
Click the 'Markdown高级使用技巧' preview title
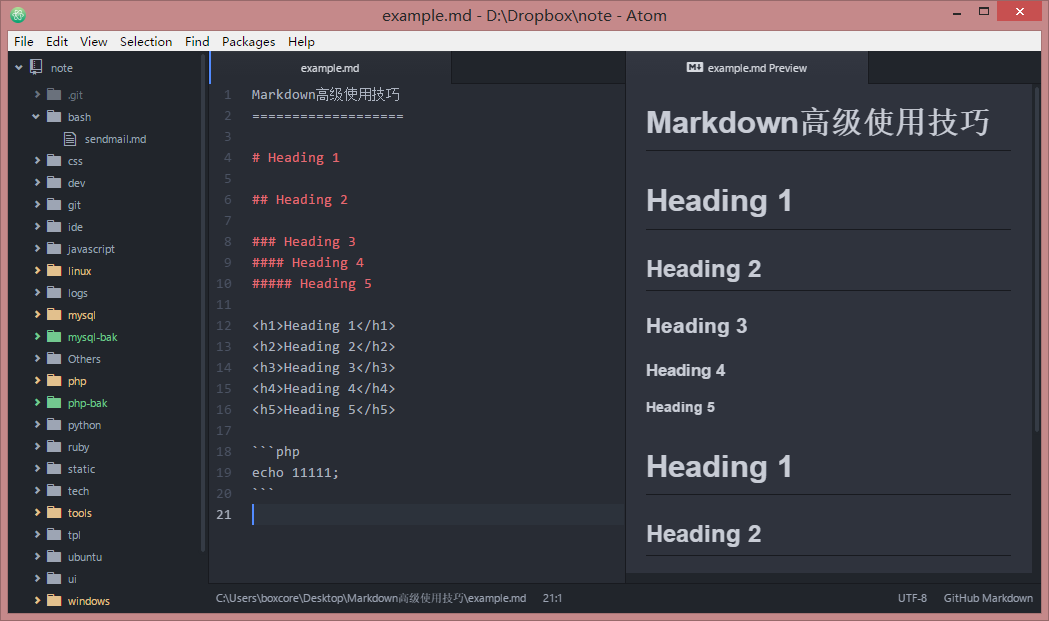818,122
